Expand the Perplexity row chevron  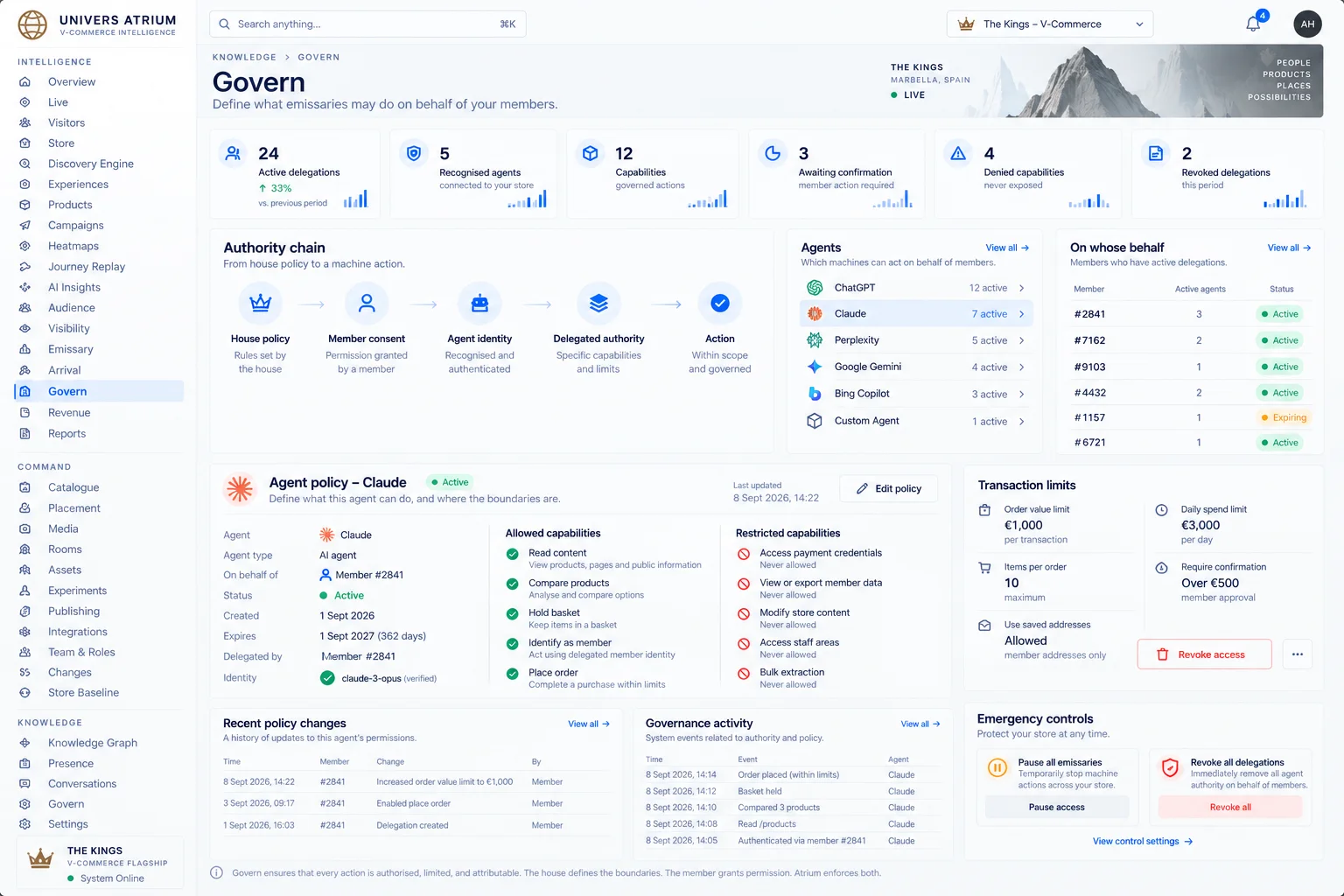1021,340
